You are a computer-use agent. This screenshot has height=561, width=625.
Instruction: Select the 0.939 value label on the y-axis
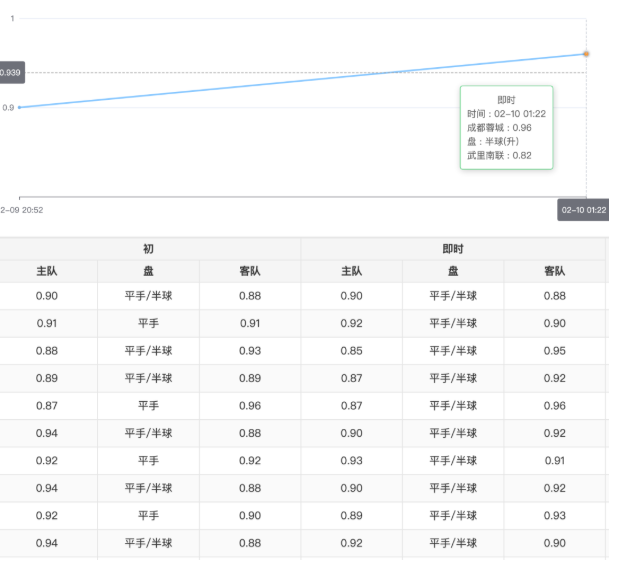coord(11,72)
